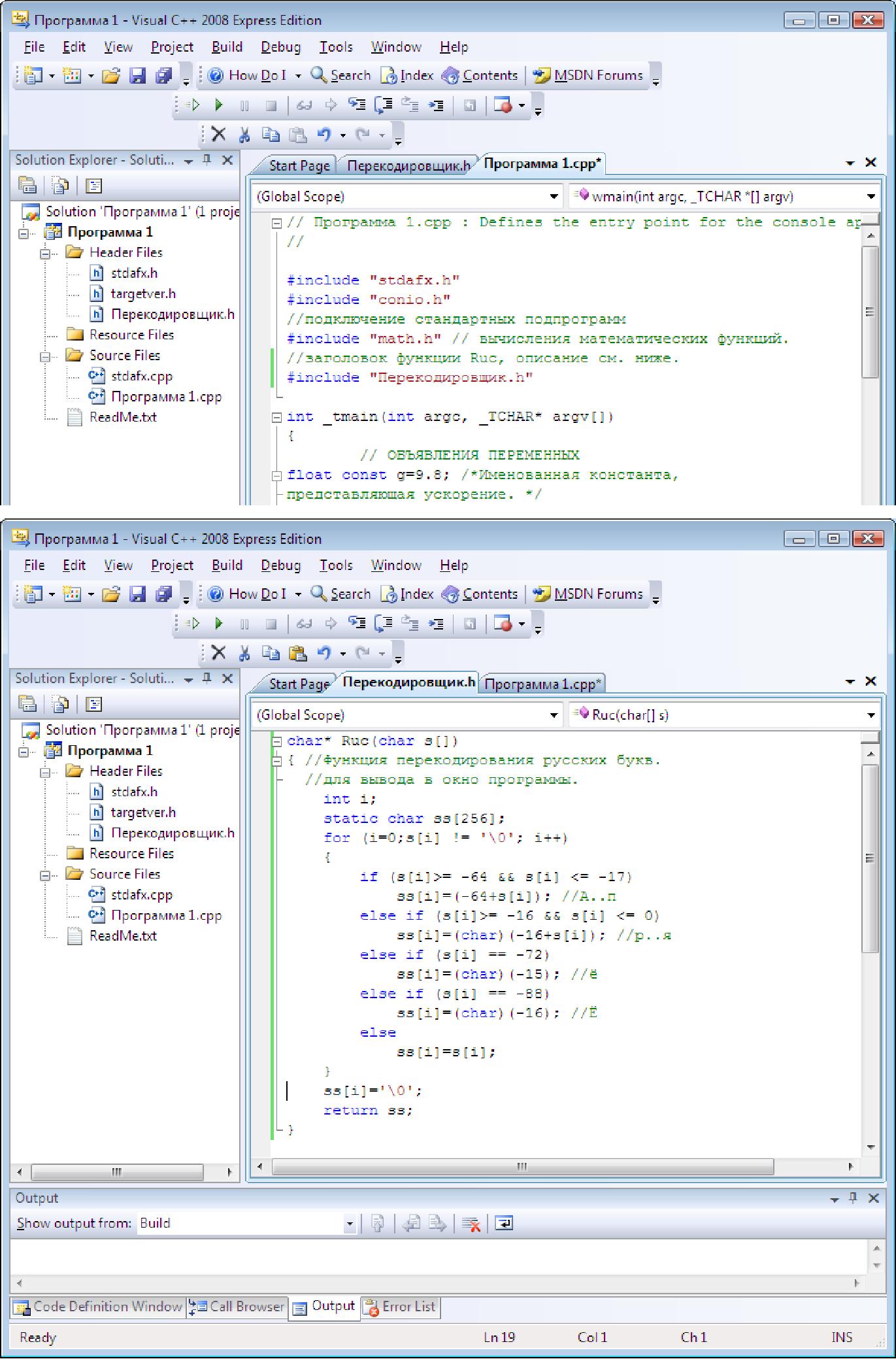Click Undo arrow icon in upper window
This screenshot has width=896, height=1359.
324,135
